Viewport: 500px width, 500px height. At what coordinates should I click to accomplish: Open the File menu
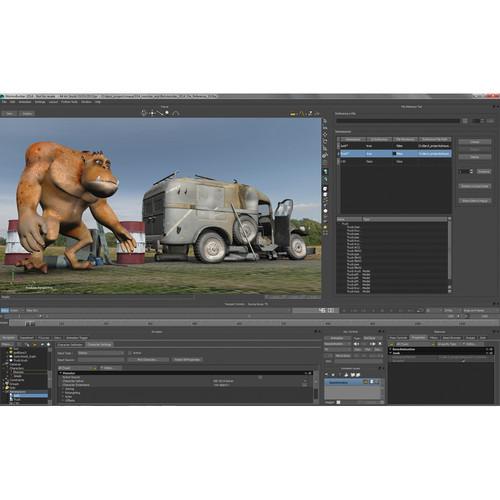4,102
